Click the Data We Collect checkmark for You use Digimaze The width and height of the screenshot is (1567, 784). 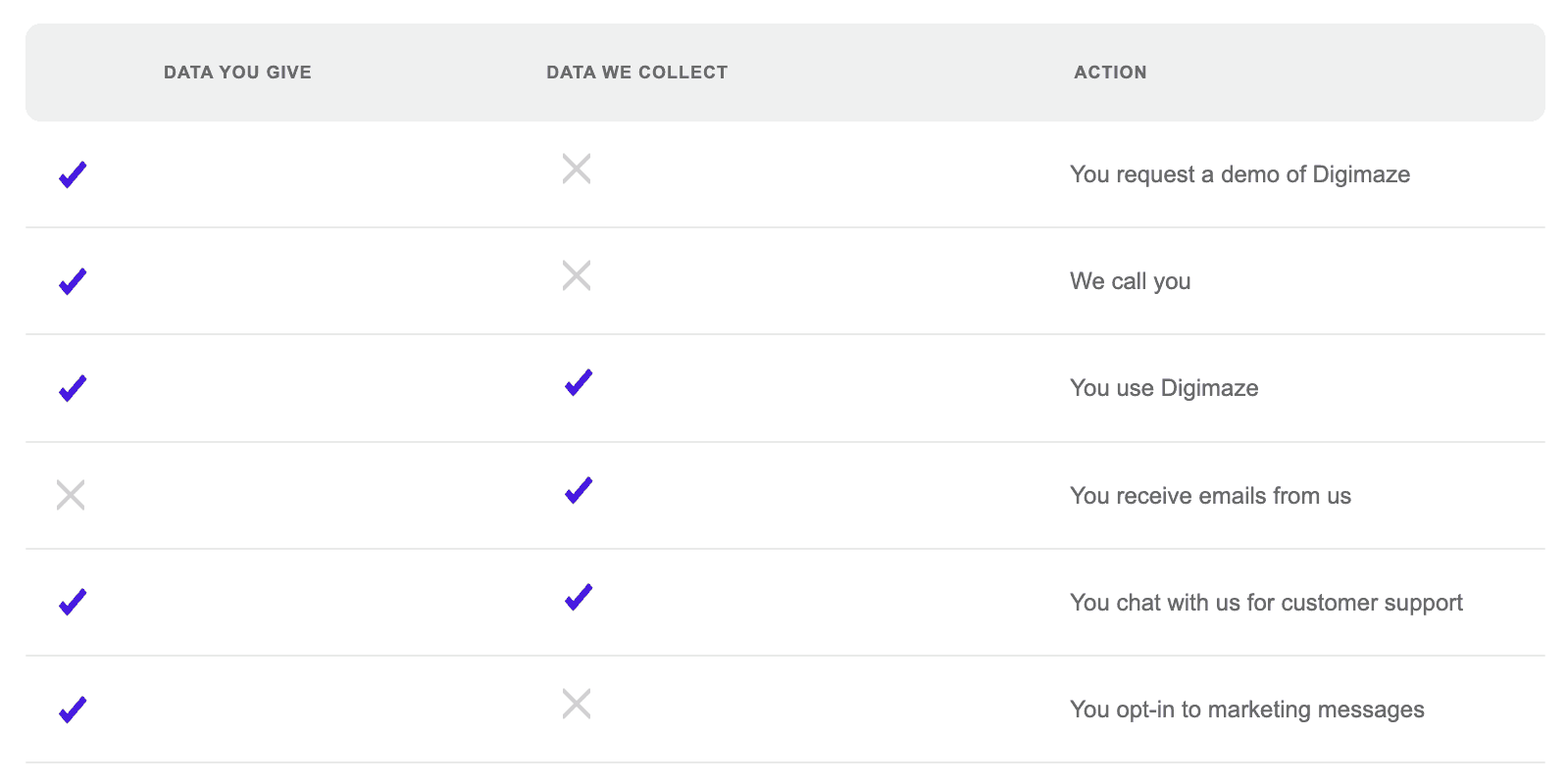coord(579,382)
